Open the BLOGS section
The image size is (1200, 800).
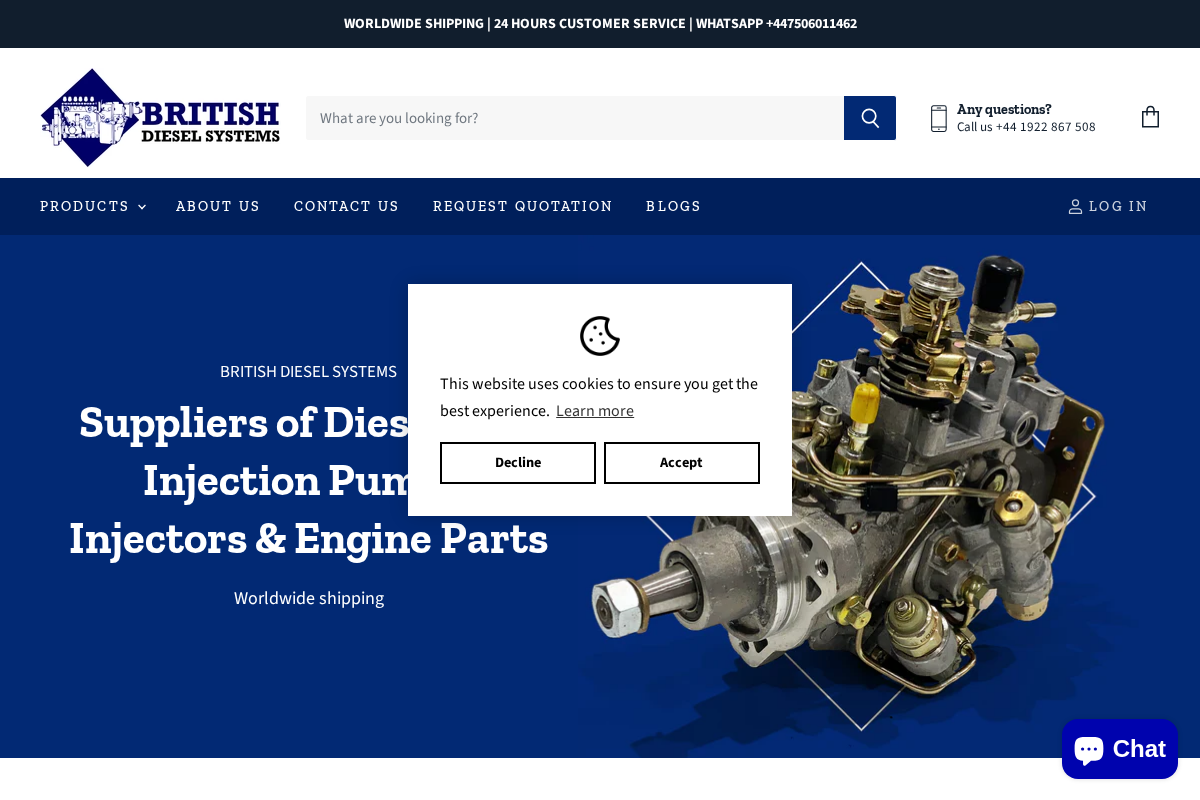[x=673, y=206]
